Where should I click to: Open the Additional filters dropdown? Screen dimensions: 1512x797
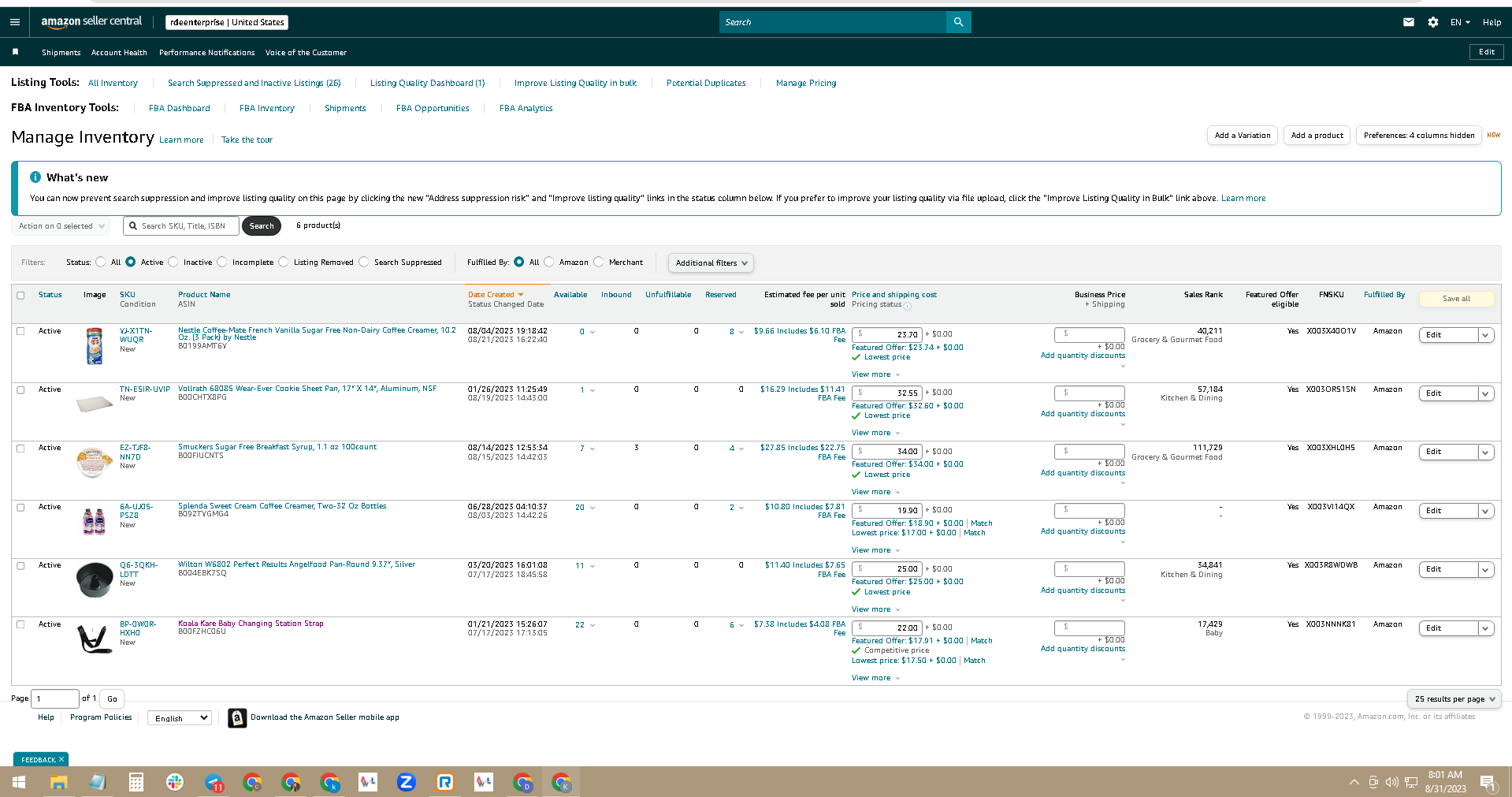pyautogui.click(x=711, y=263)
